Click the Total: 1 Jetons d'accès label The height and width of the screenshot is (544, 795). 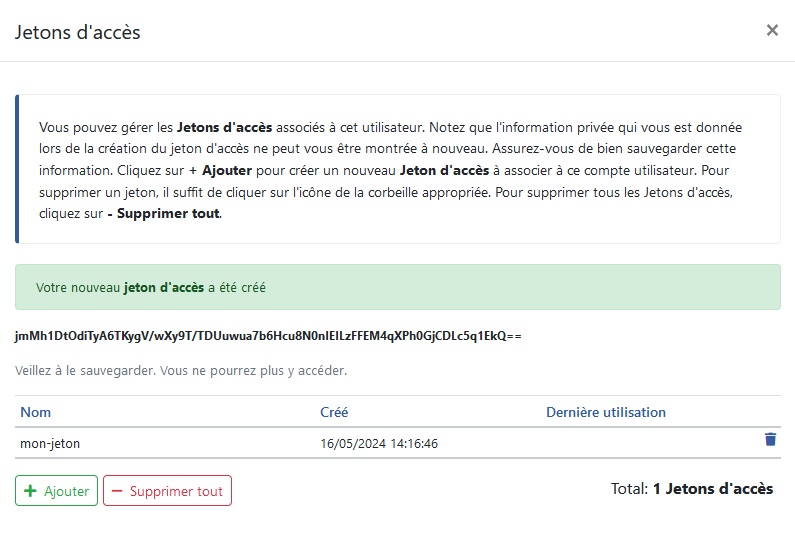pos(692,489)
